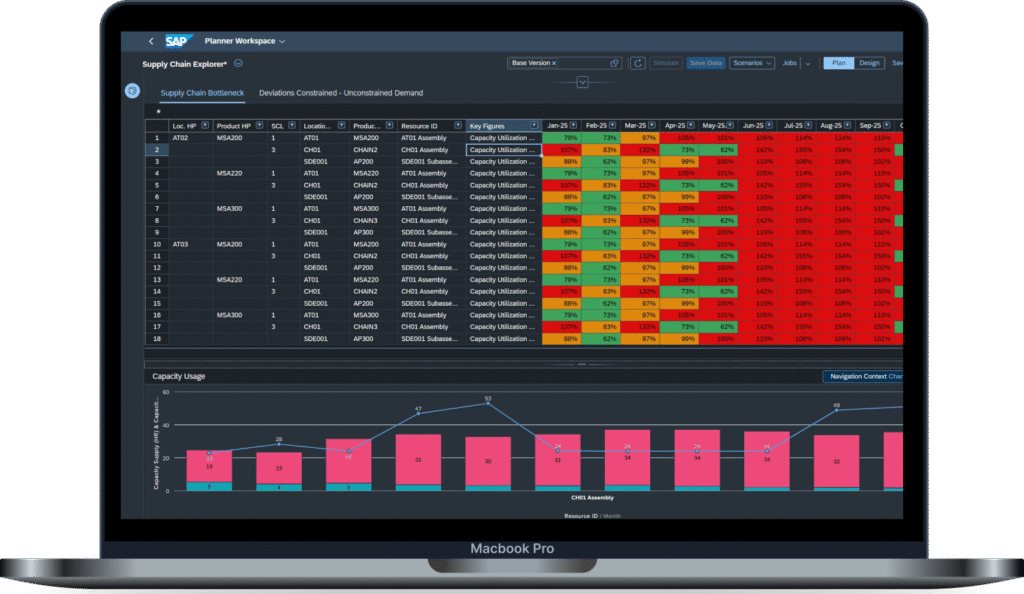Open Jul-25 column filter
This screenshot has height=594, width=1024.
[808, 125]
